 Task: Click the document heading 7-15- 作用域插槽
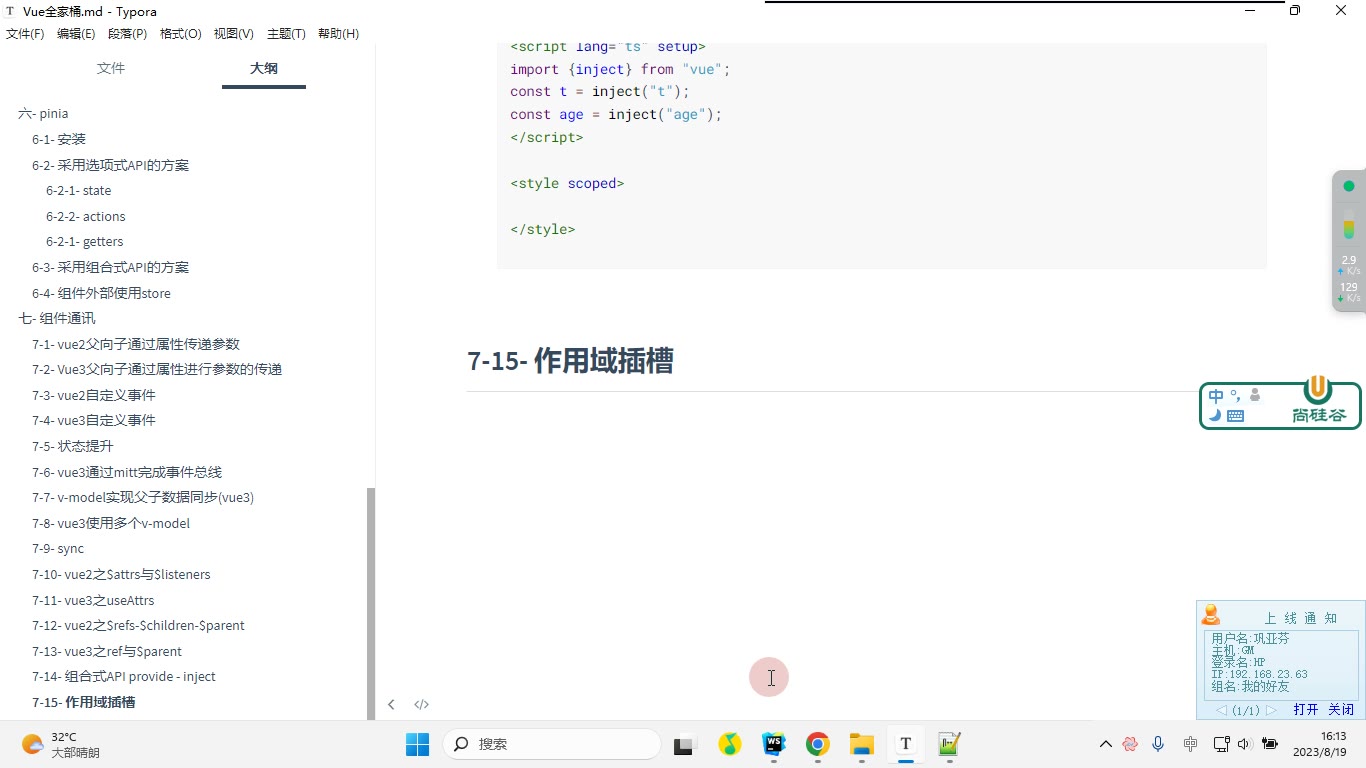(x=570, y=361)
